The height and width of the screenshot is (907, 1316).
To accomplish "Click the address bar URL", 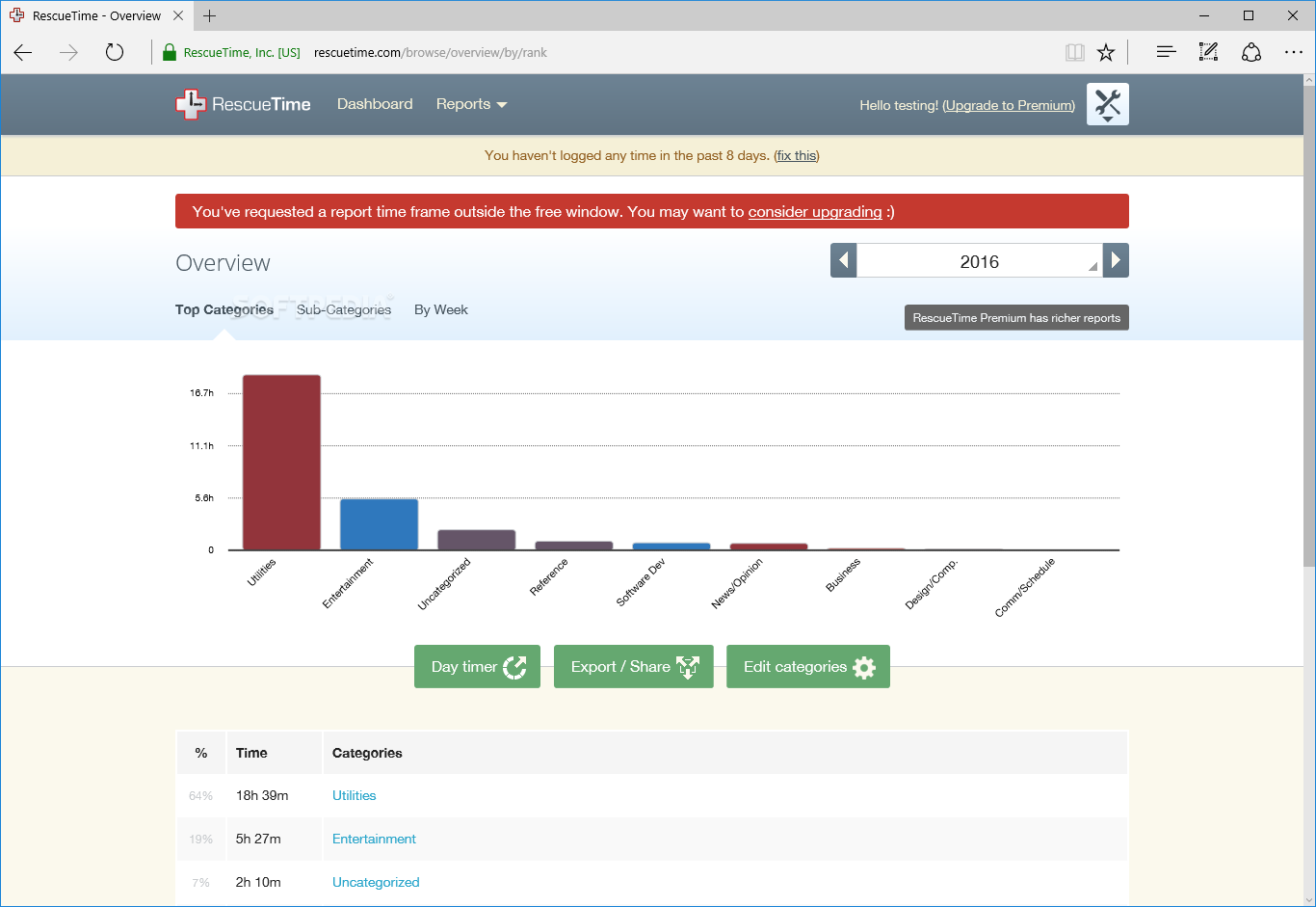I will [431, 53].
